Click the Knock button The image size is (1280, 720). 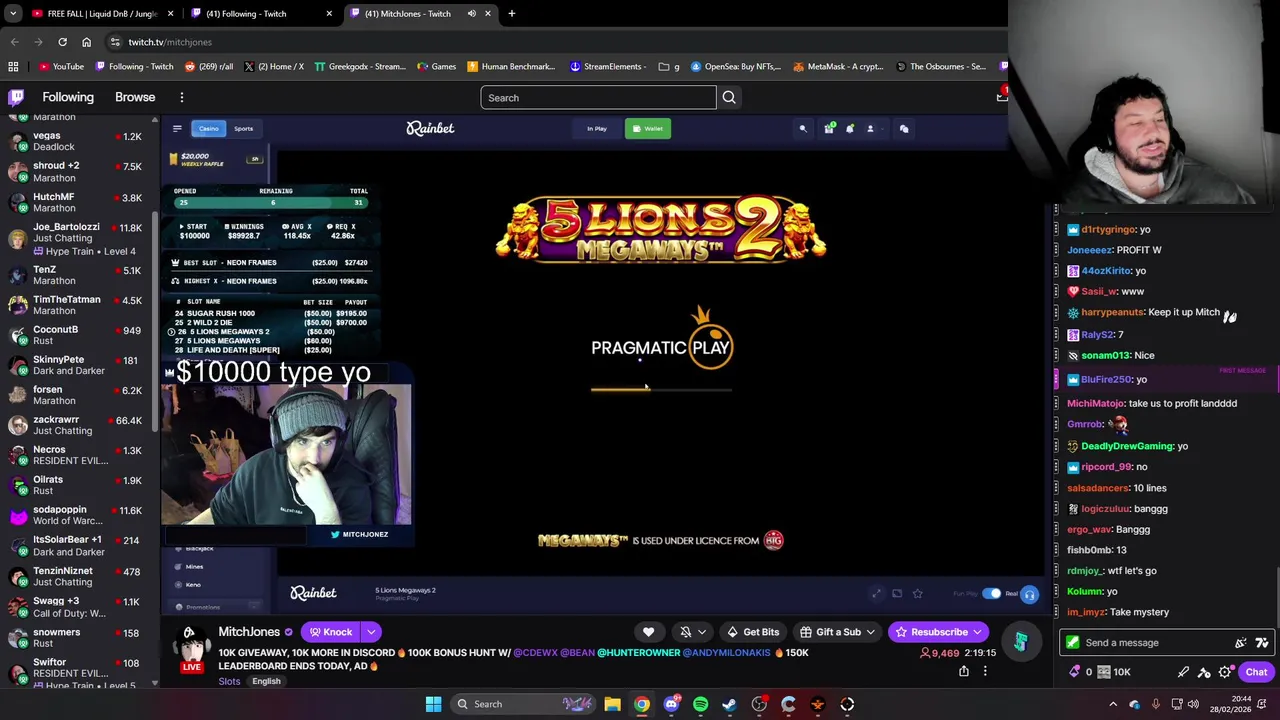tap(330, 632)
